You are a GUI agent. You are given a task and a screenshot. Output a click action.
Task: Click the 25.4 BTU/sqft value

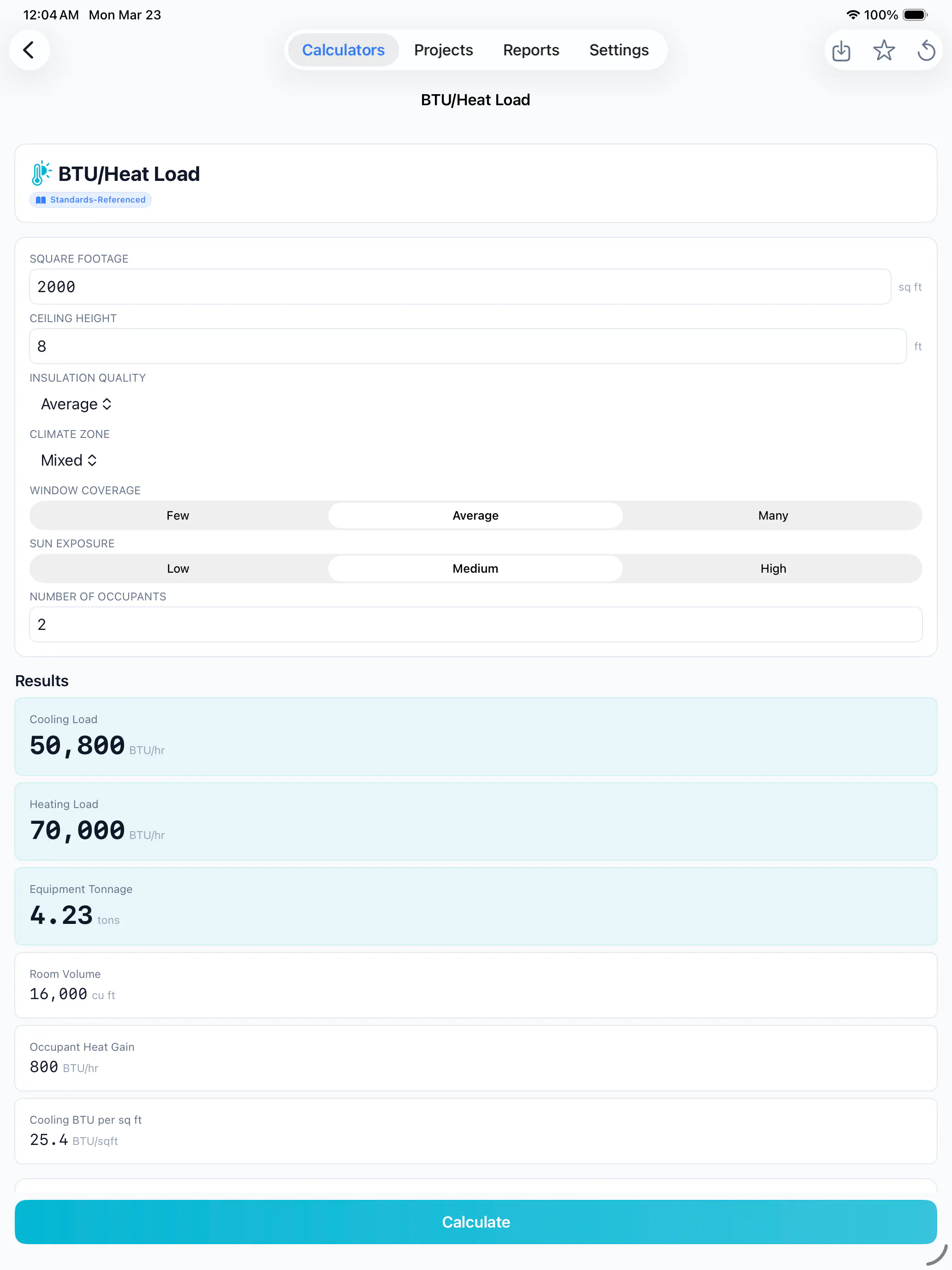point(73,1140)
